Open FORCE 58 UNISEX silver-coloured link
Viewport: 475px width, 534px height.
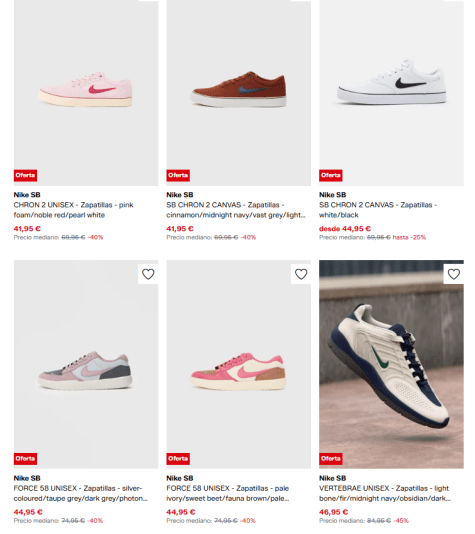coord(81,493)
